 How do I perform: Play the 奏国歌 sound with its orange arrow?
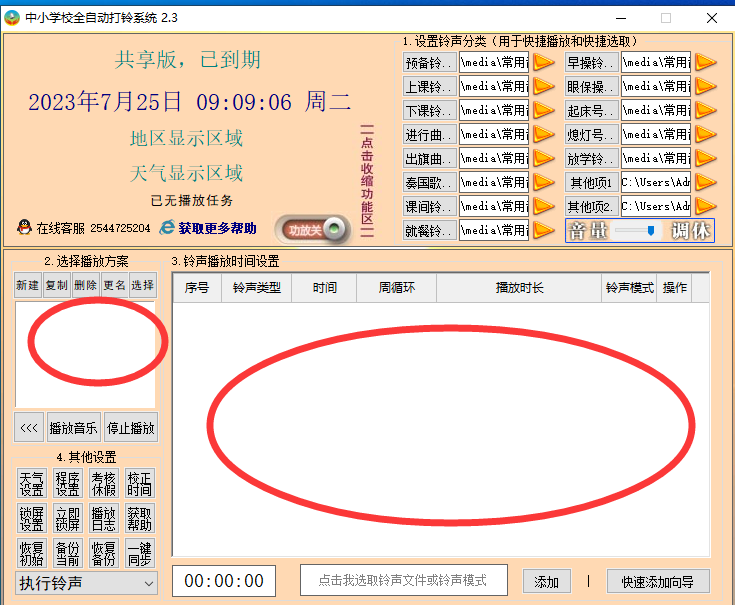(543, 182)
